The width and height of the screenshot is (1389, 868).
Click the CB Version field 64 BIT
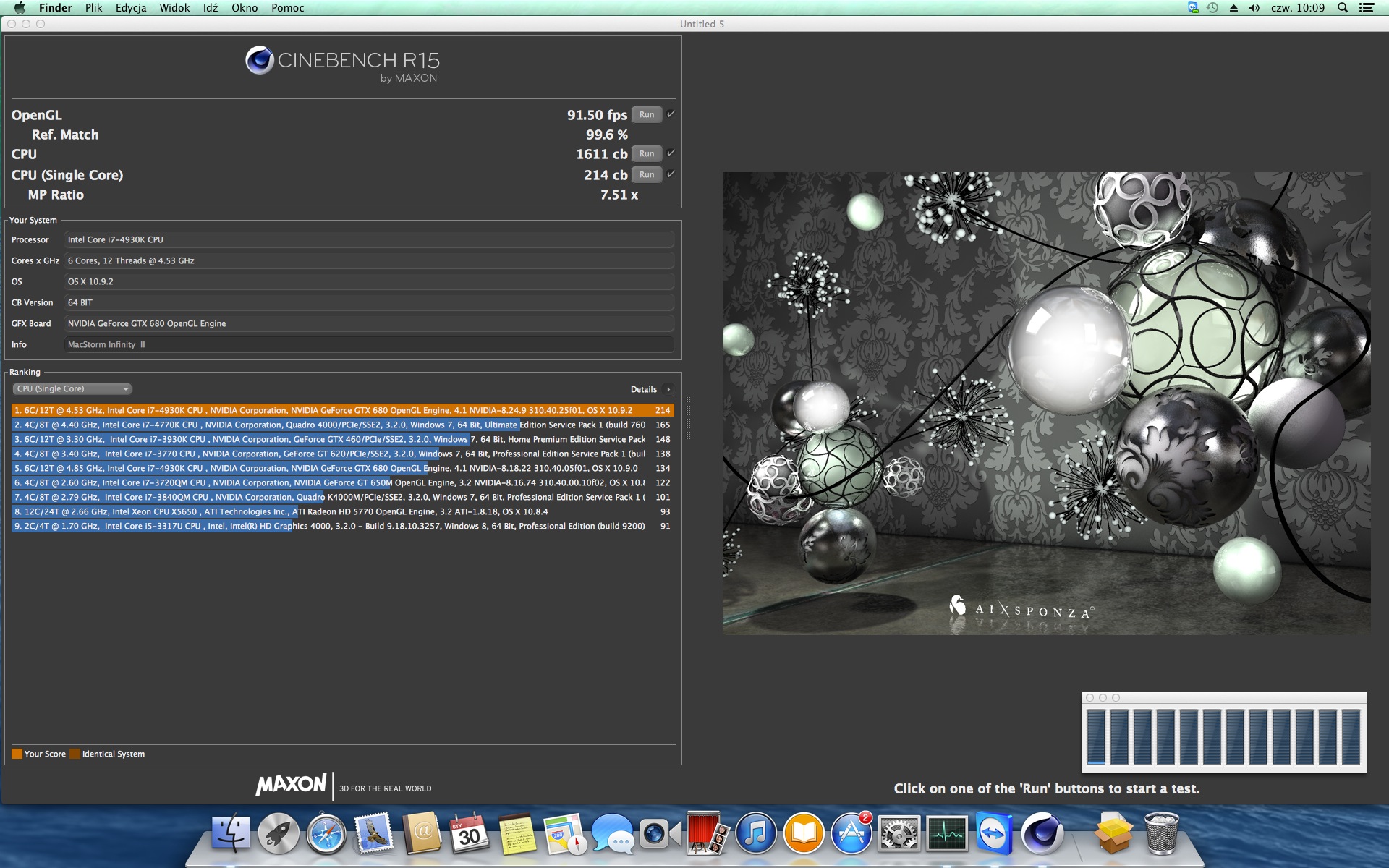point(369,302)
